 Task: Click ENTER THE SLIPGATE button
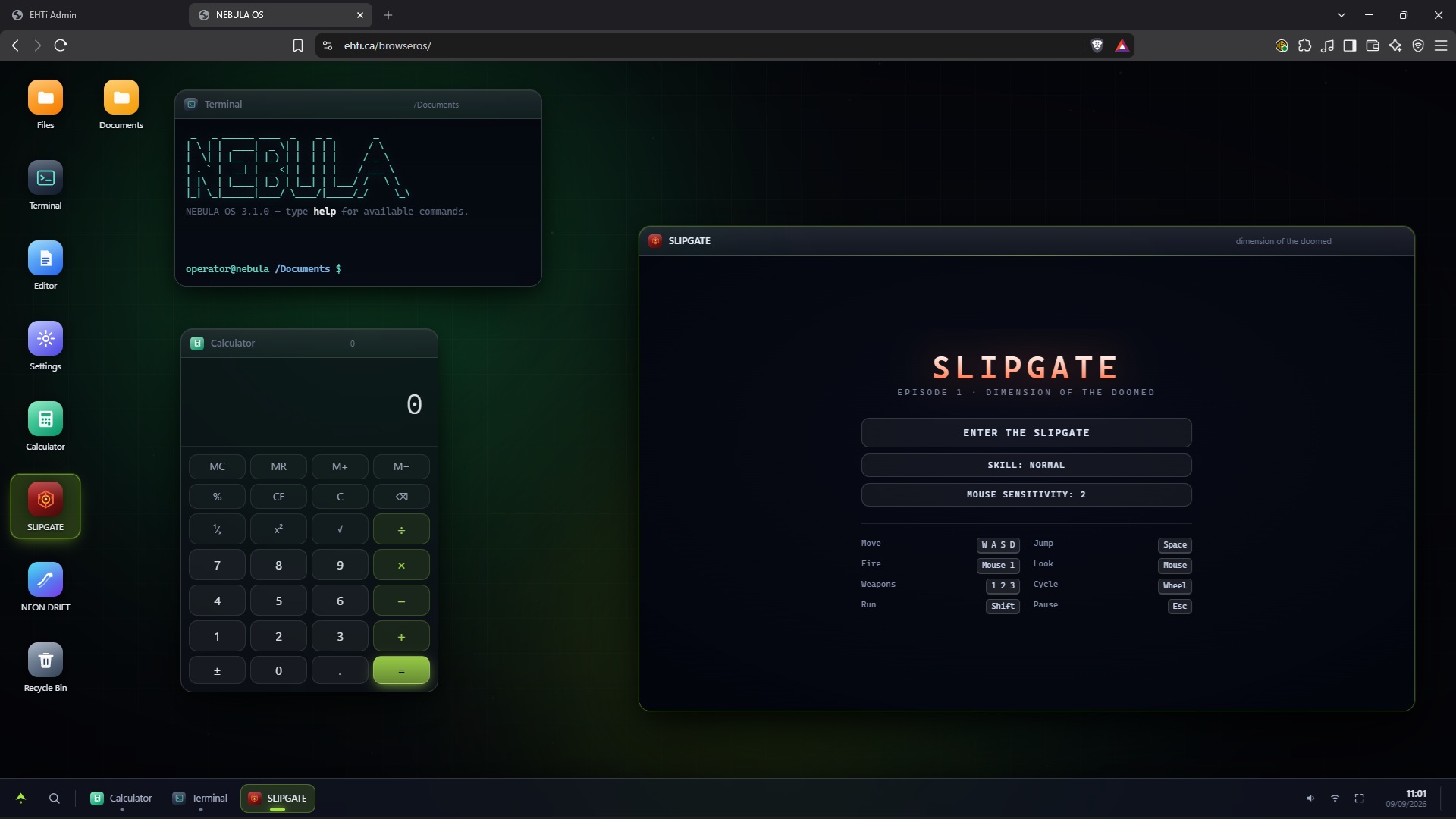pos(1026,432)
